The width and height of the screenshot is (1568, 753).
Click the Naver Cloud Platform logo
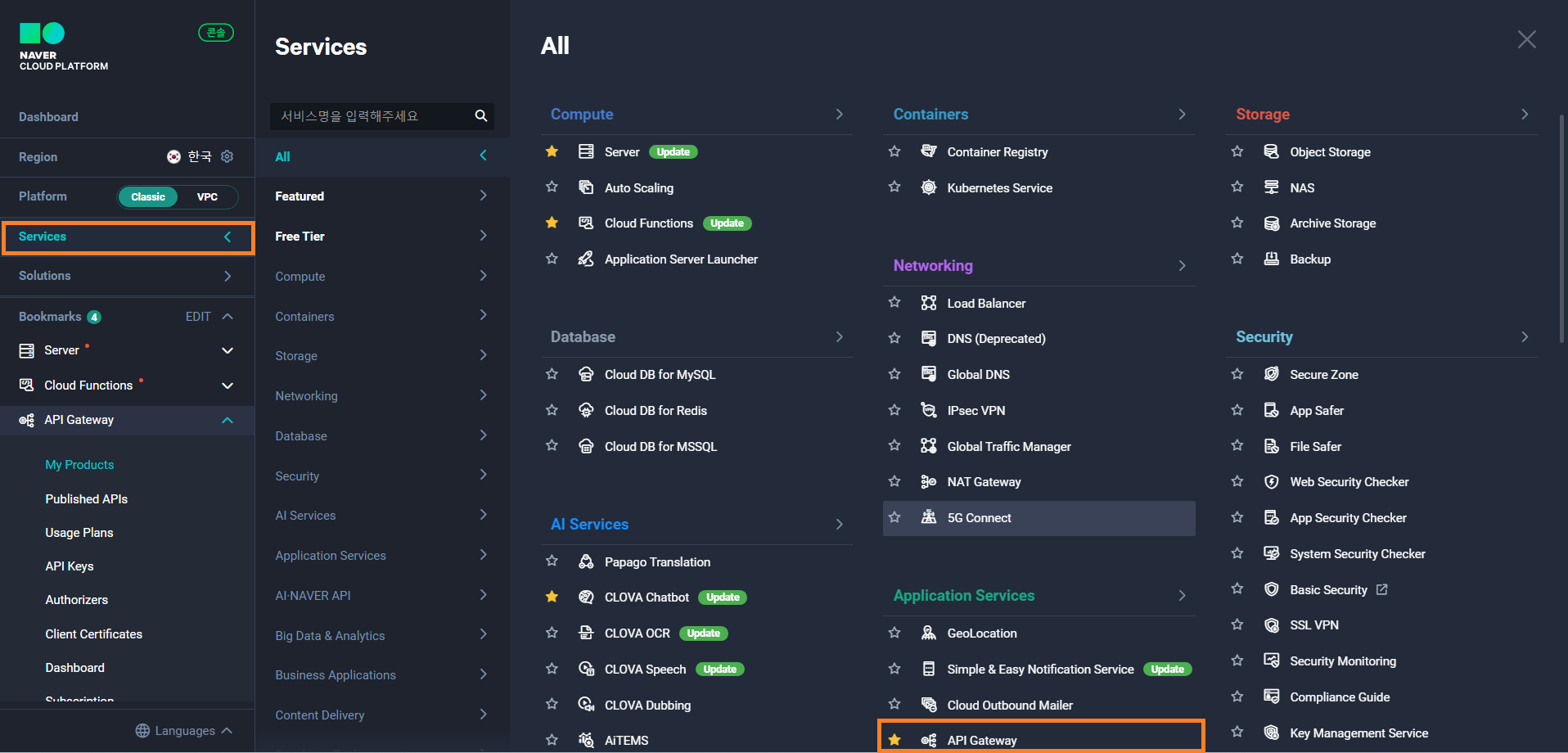click(x=63, y=47)
